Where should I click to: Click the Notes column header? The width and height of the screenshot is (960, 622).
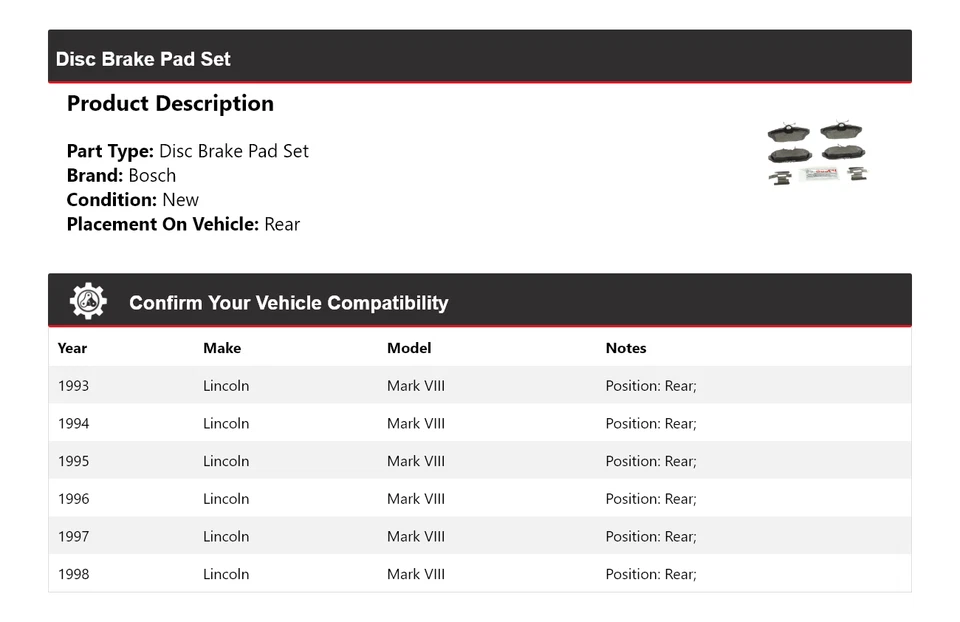coord(626,348)
